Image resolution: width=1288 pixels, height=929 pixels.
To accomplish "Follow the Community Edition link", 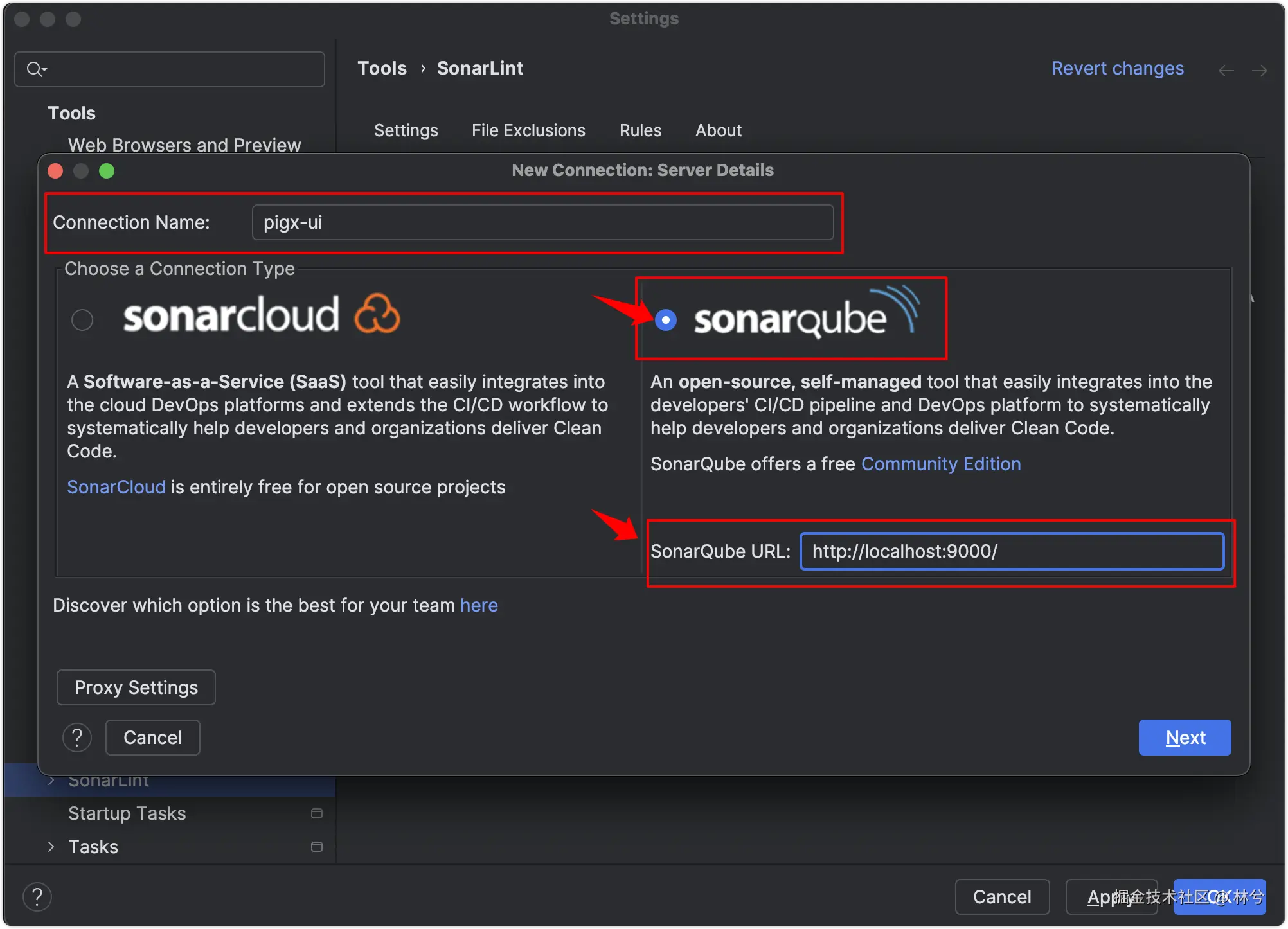I will 940,464.
